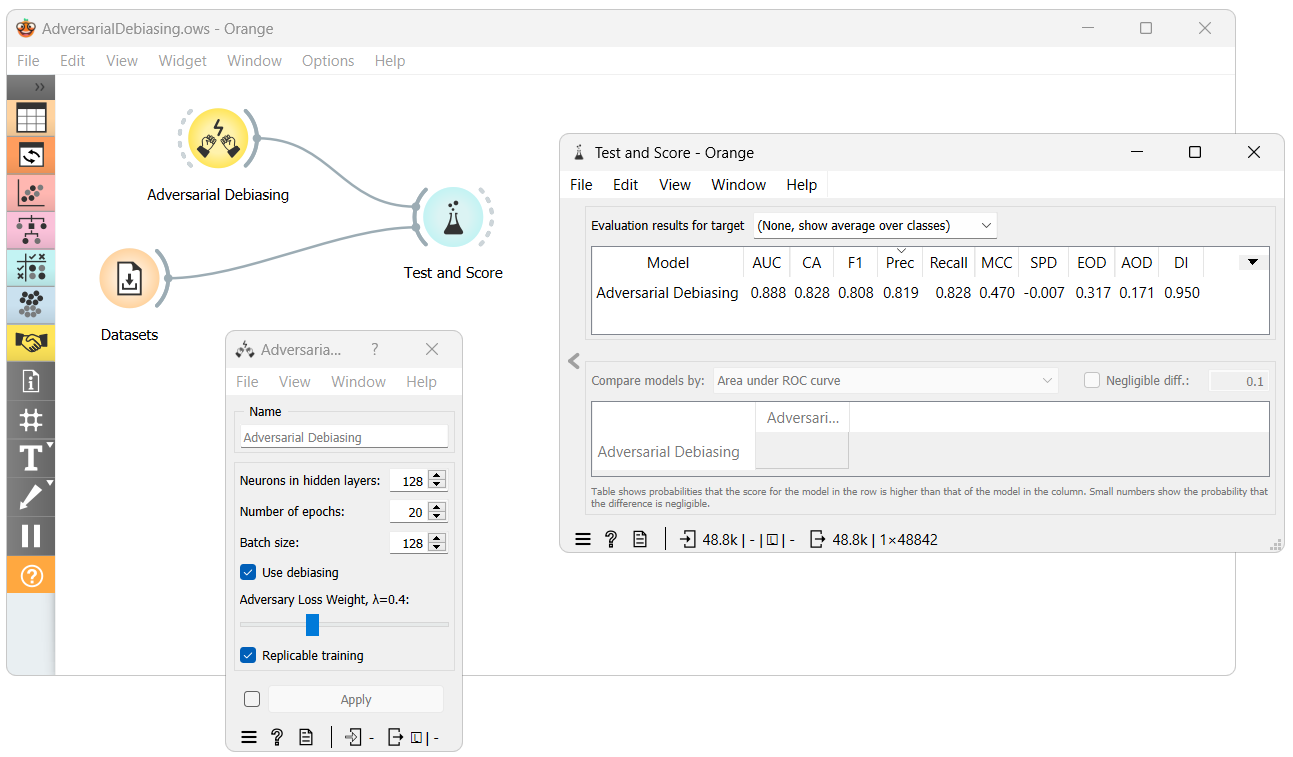
Task: Sort table by Prec column header
Action: (x=900, y=262)
